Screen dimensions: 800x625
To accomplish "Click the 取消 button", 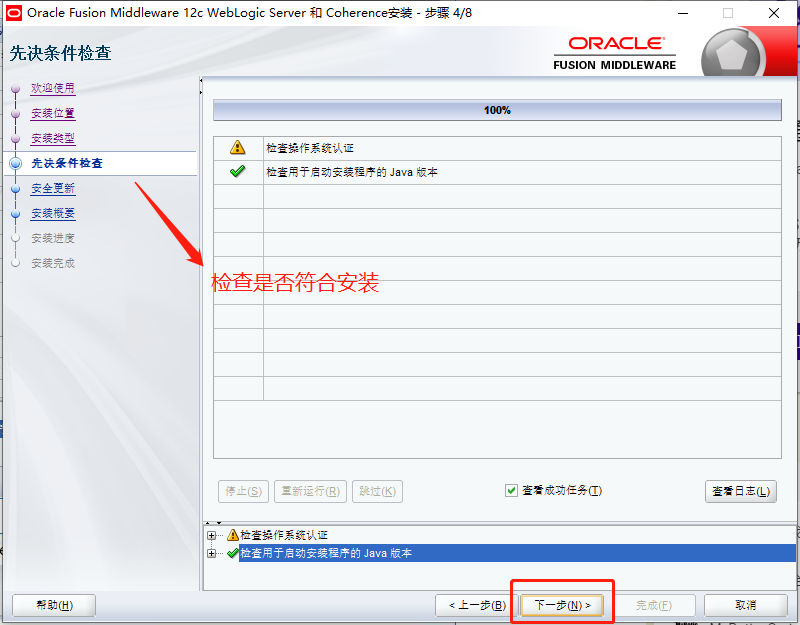I will tap(745, 605).
